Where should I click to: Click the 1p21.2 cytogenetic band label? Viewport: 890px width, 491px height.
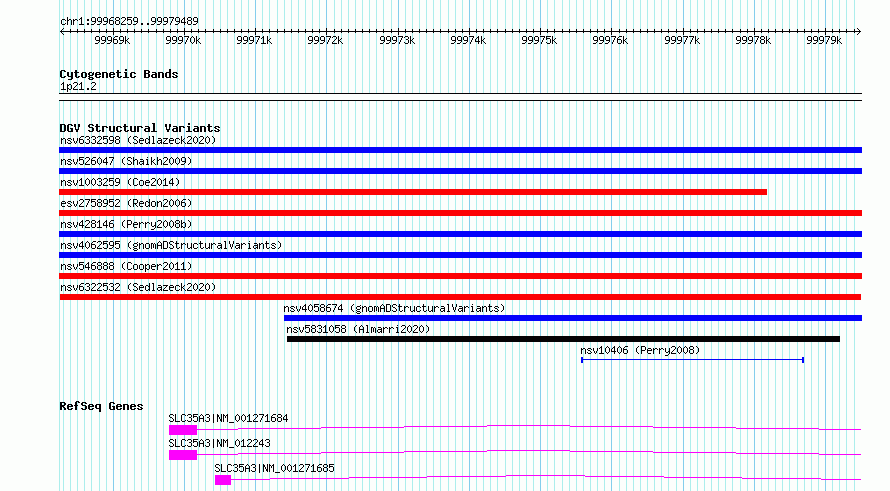click(78, 87)
